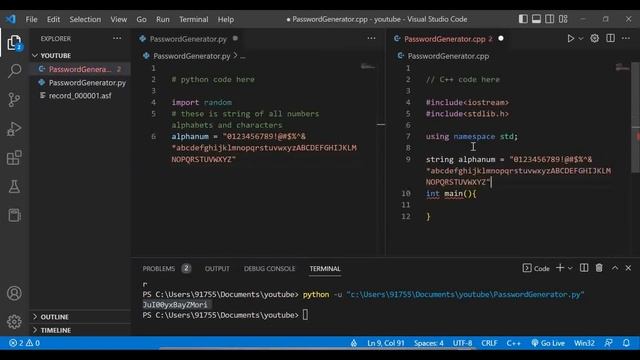Open the Extensions view

14,158
